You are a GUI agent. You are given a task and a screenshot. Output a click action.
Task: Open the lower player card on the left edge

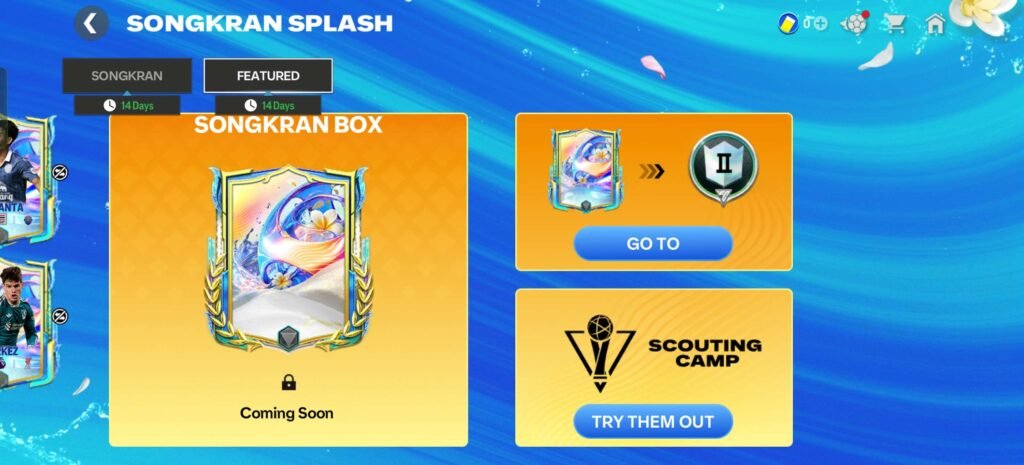tap(25, 323)
